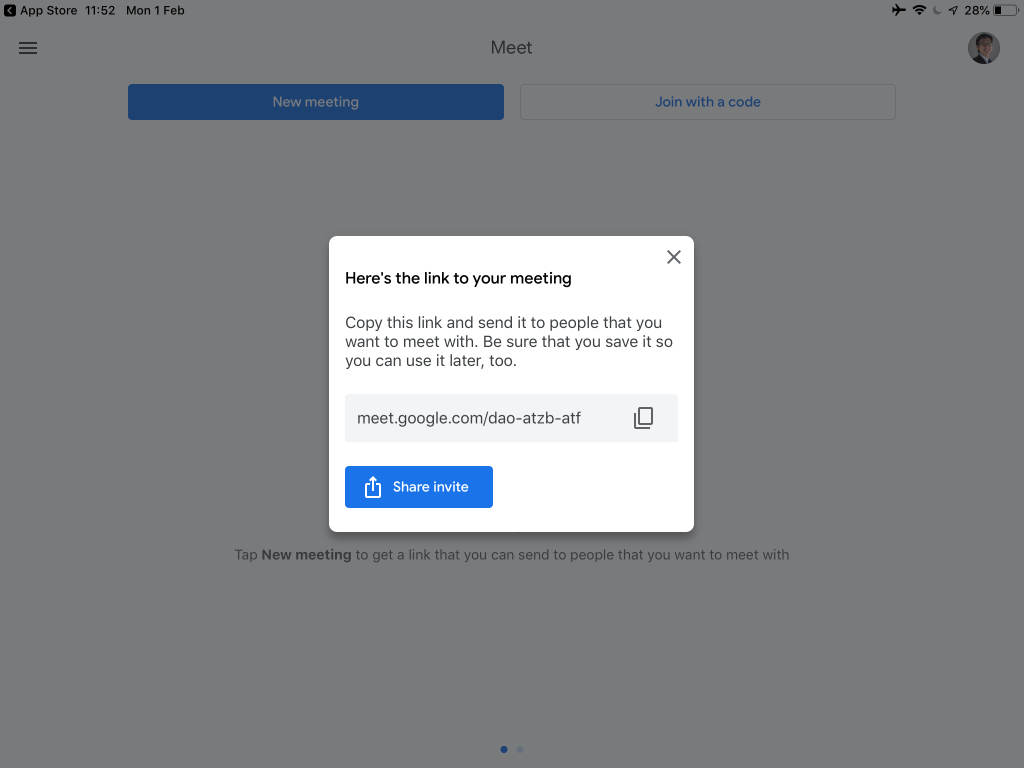Tap the moon icon in the status bar
The width and height of the screenshot is (1024, 768).
938,10
